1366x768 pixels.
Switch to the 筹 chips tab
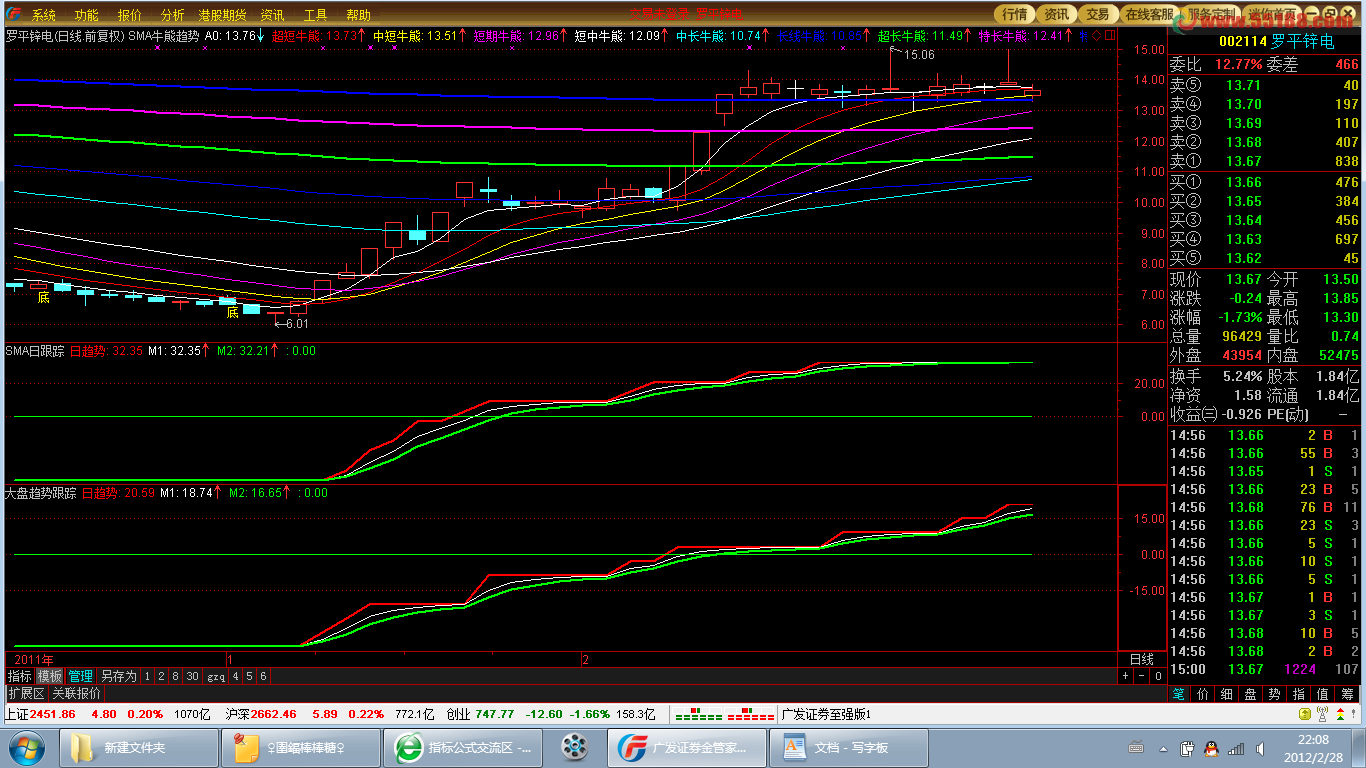pos(1348,693)
